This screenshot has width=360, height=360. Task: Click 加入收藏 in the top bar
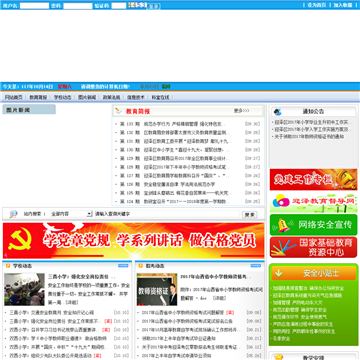[343, 5]
